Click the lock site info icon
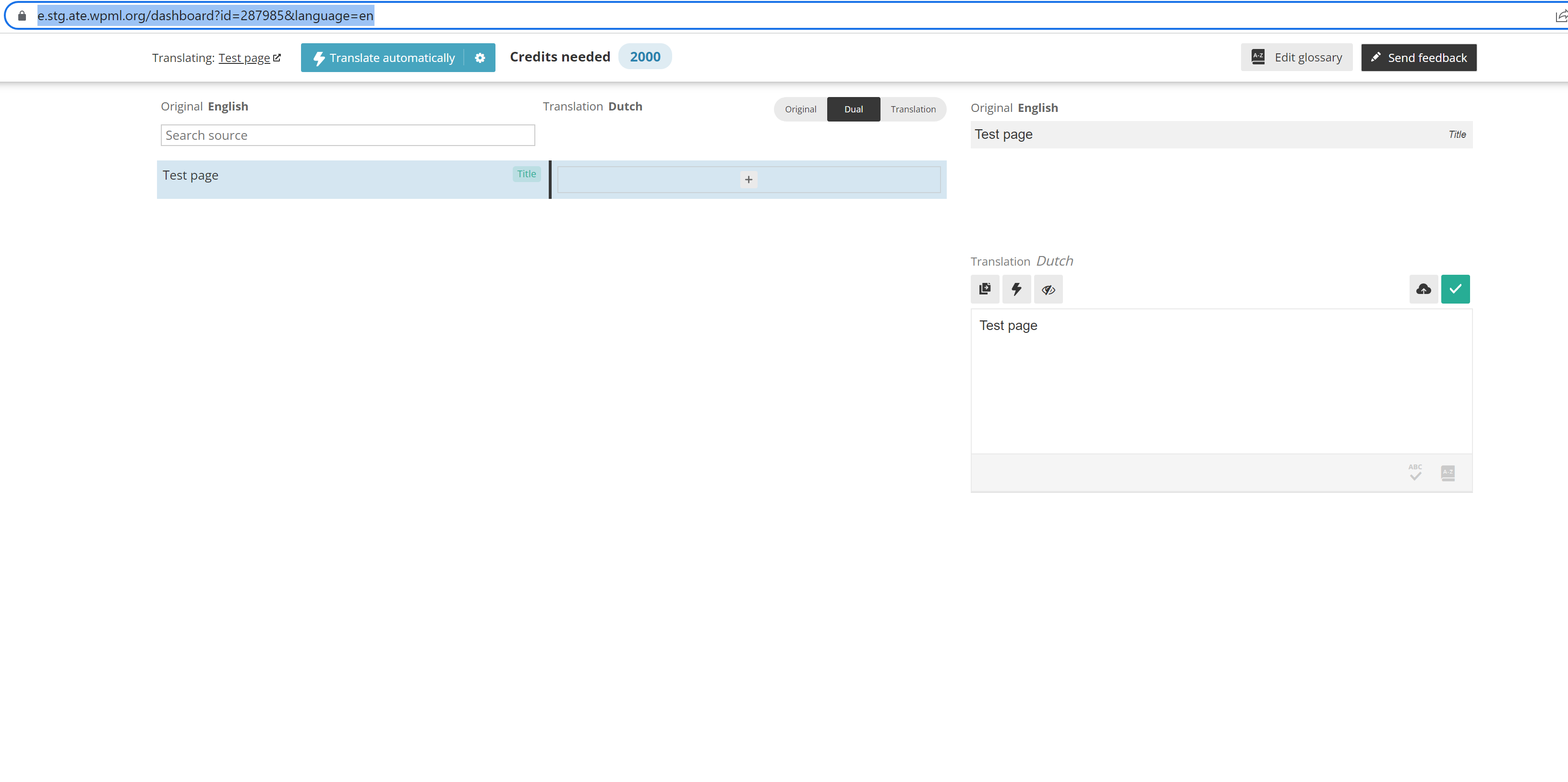Screen dimensions: 1568x782 tap(22, 16)
